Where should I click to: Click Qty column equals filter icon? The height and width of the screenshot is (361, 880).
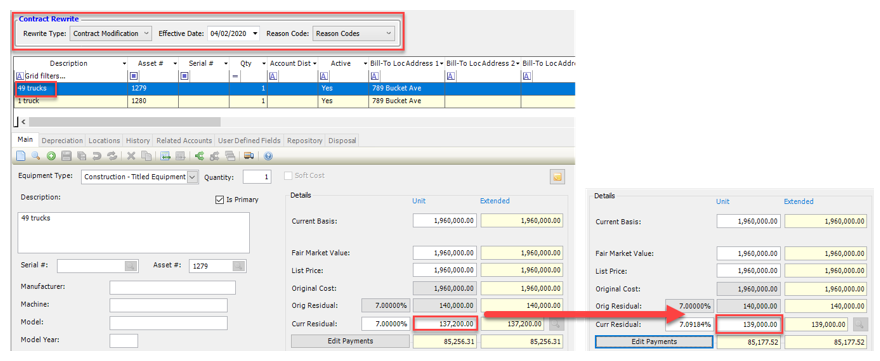[236, 76]
